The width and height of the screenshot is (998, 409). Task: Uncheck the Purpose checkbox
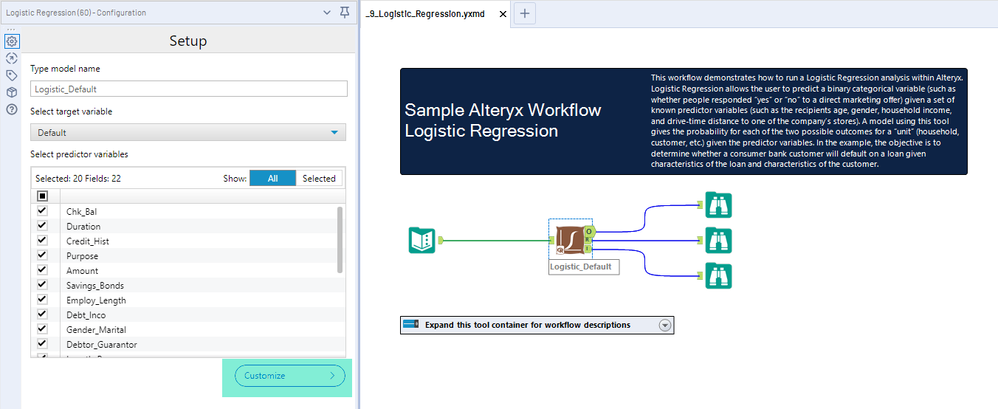click(x=43, y=255)
